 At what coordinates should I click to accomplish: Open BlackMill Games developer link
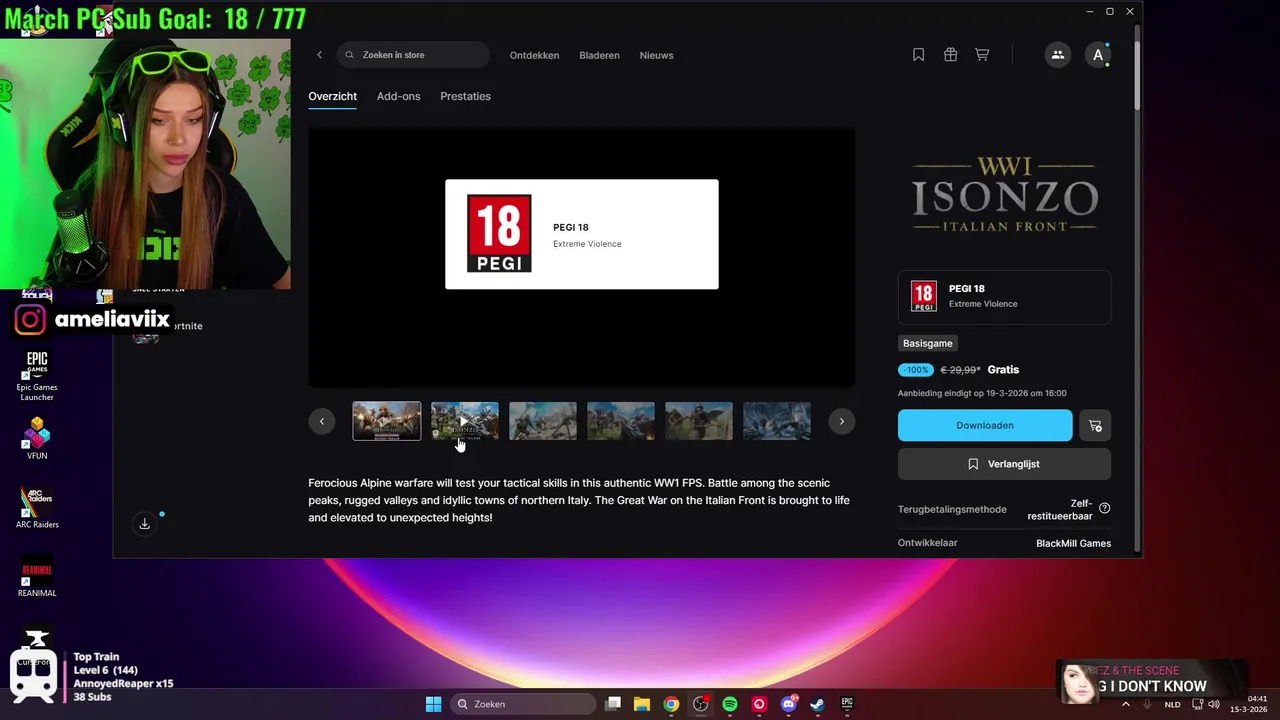pos(1073,543)
